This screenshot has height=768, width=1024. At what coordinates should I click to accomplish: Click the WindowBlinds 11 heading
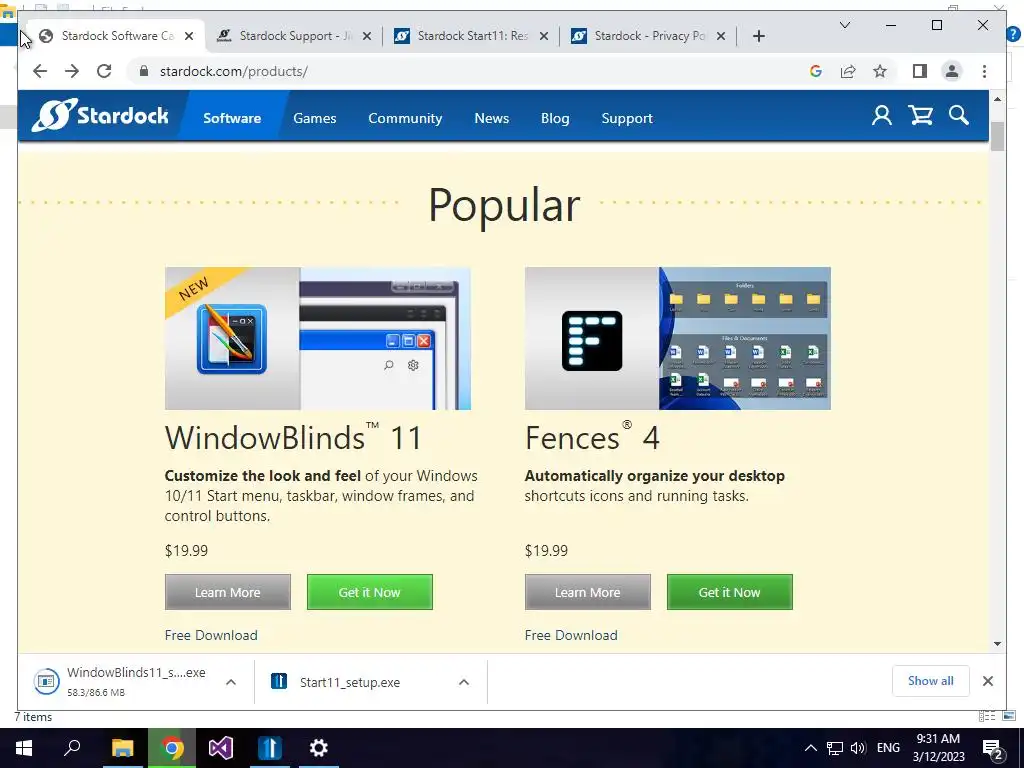[293, 438]
